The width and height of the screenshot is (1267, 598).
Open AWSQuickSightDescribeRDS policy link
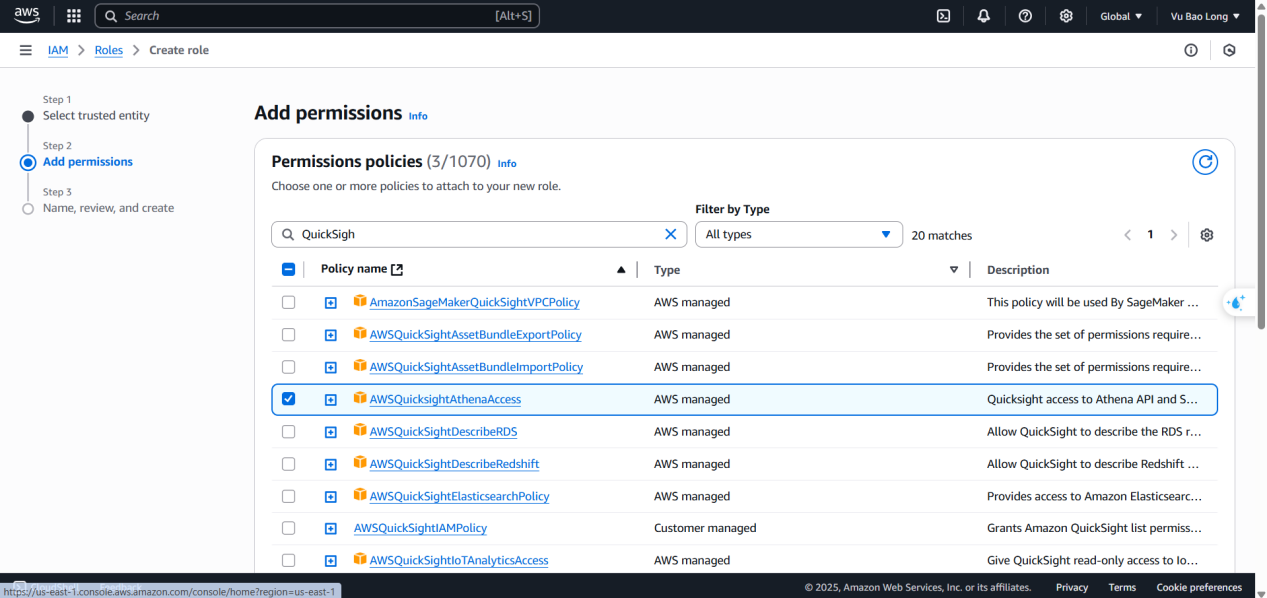(x=443, y=432)
